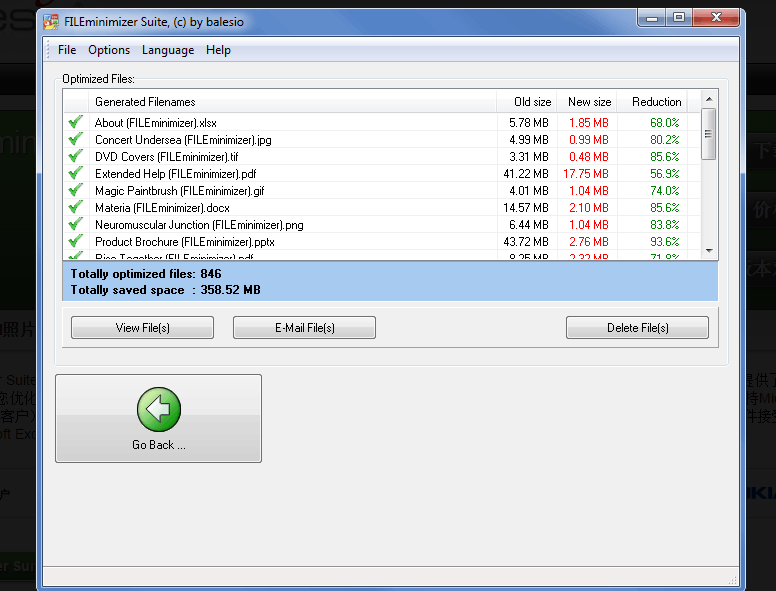Select Magic Paintbrush (FILEminimizer).gif filename

180,191
